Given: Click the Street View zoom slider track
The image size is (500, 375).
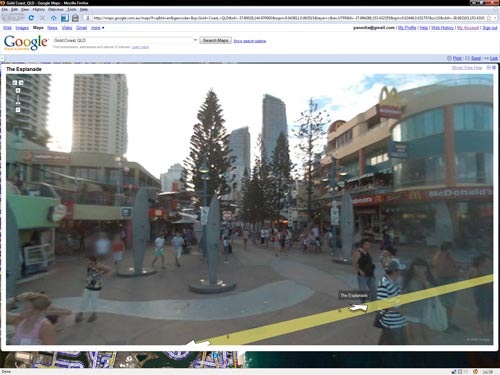Looking at the screenshot, I should pos(18,100).
